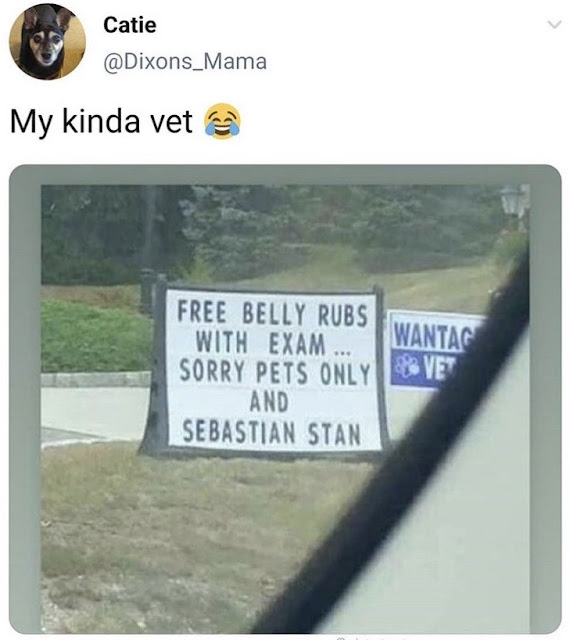The width and height of the screenshot is (570, 640).
Task: Click SEBASTIAN STAN text on the sign
Action: click(x=272, y=433)
